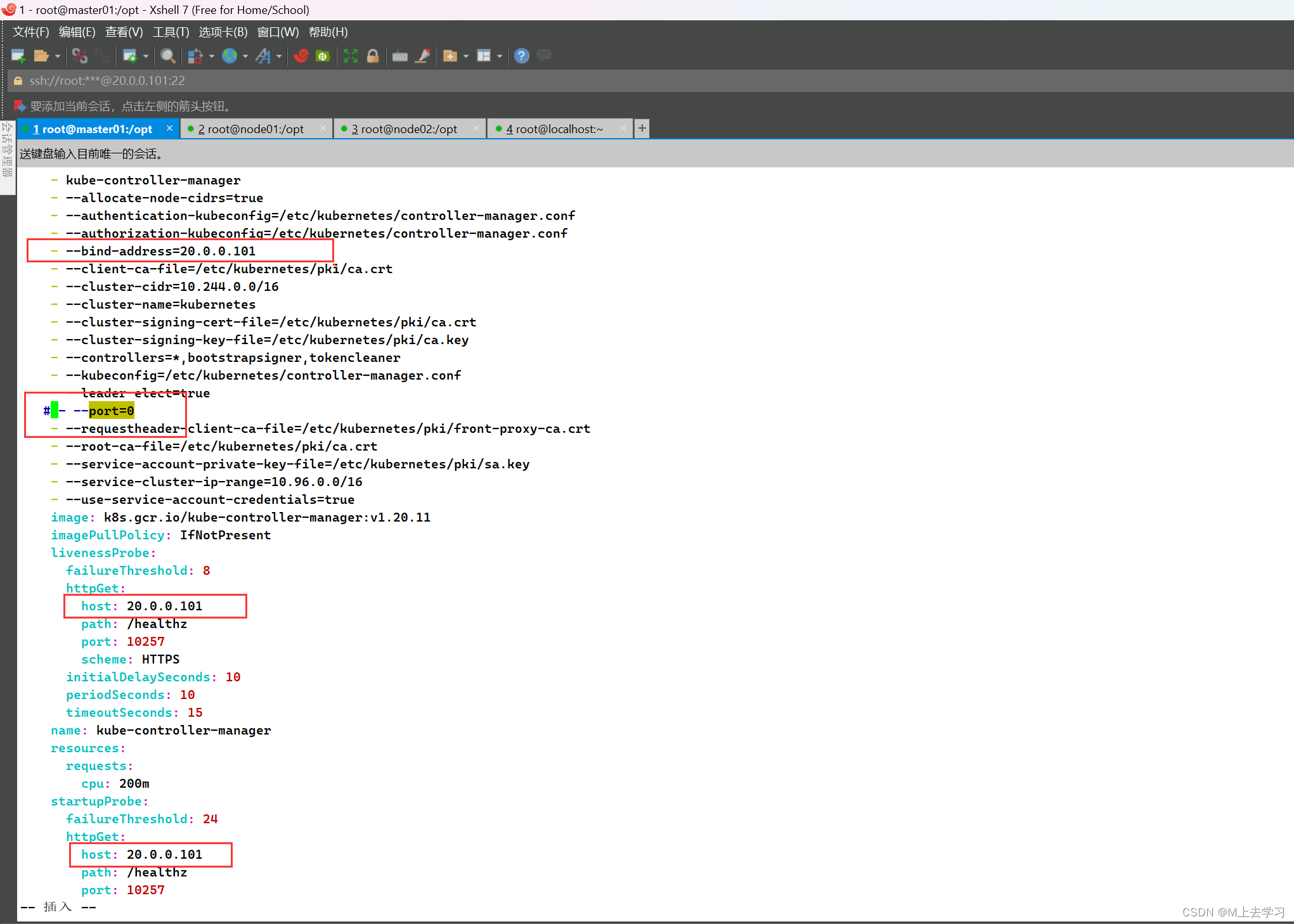Click the Font letter-A icon
Viewport: 1294px width, 924px height.
[263, 56]
